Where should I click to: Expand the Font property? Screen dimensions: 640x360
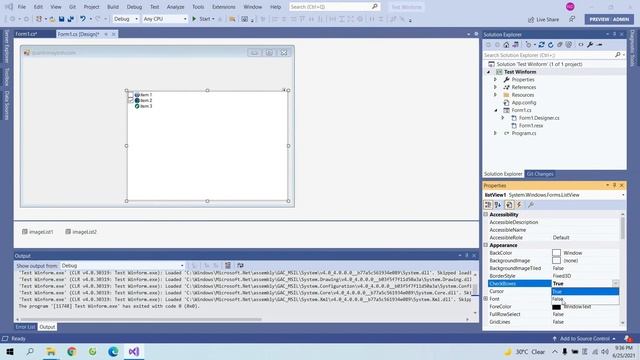[486, 299]
